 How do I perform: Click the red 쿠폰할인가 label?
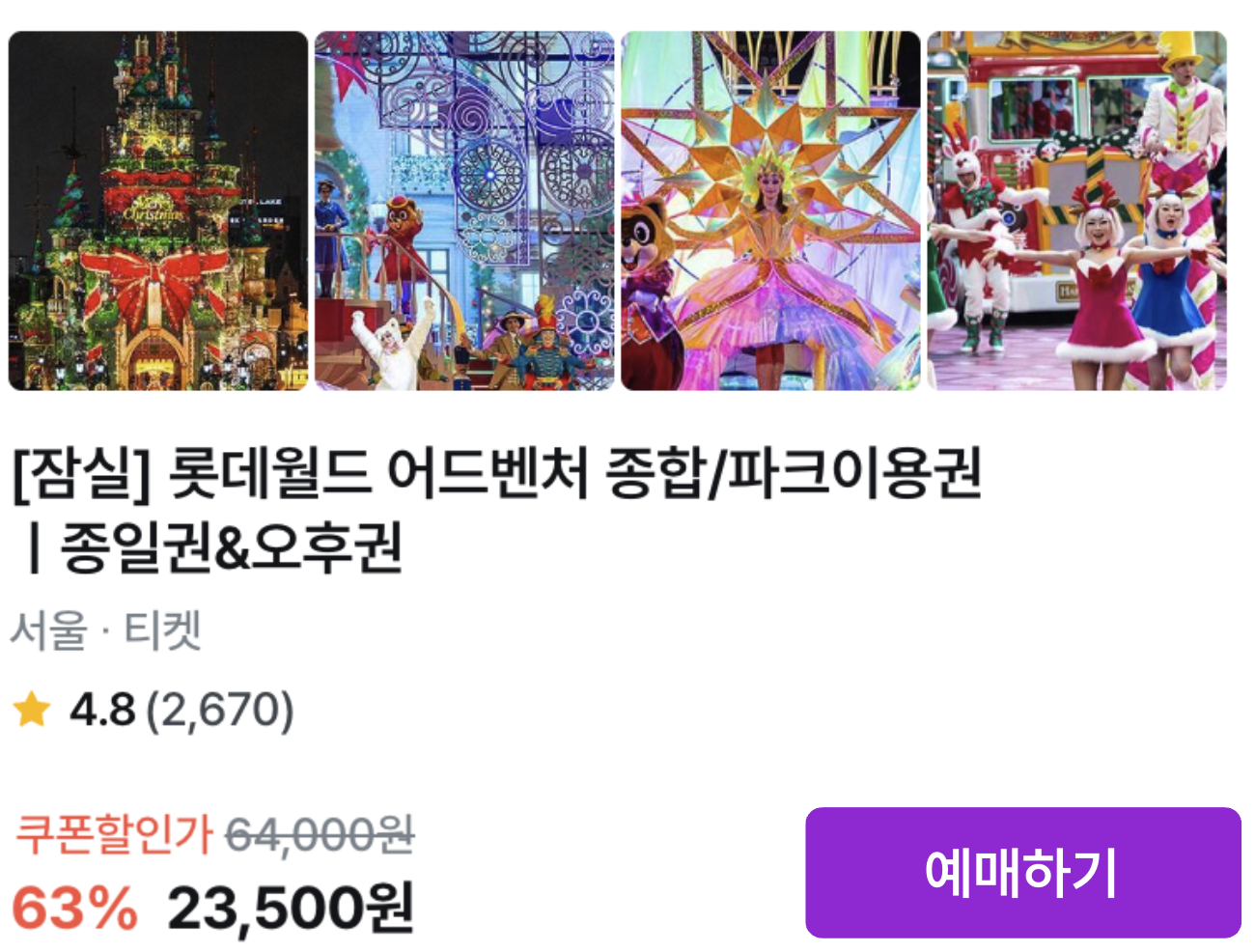click(114, 834)
